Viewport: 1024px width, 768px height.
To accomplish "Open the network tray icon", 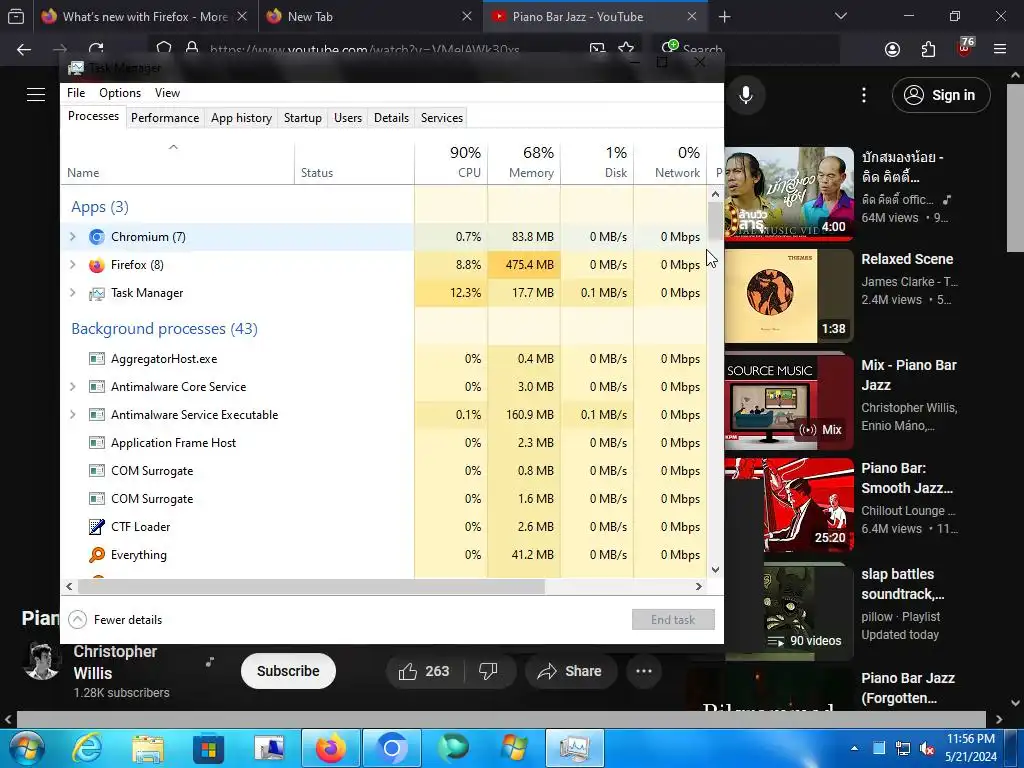I will tap(903, 748).
